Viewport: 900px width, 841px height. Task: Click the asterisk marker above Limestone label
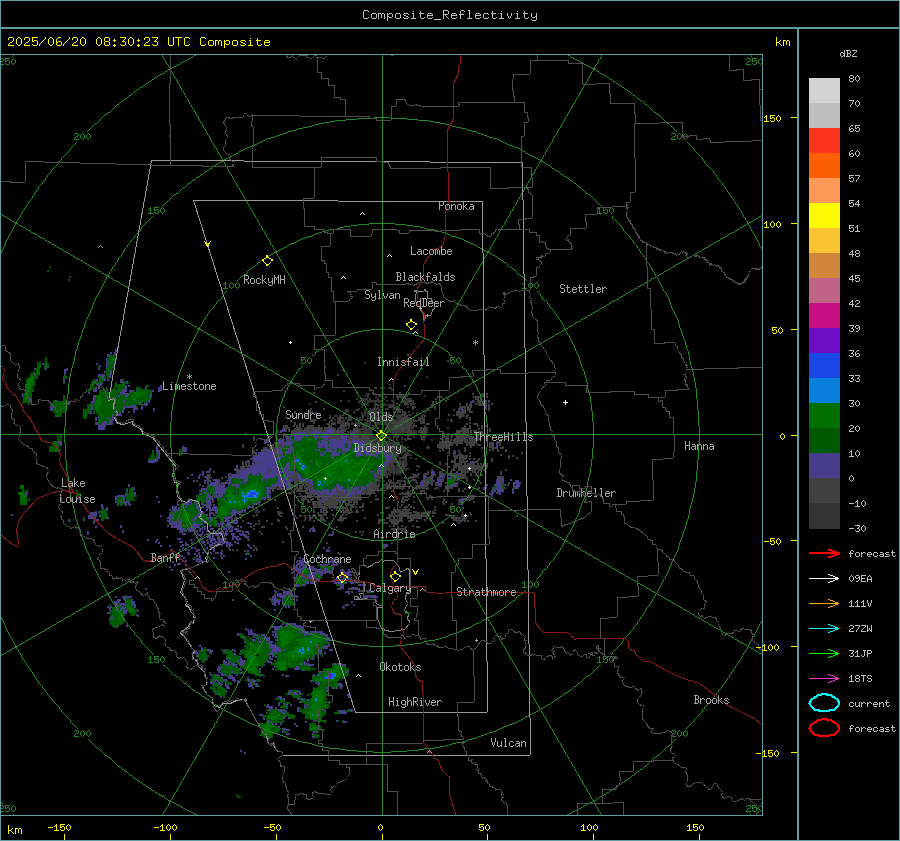[x=189, y=377]
